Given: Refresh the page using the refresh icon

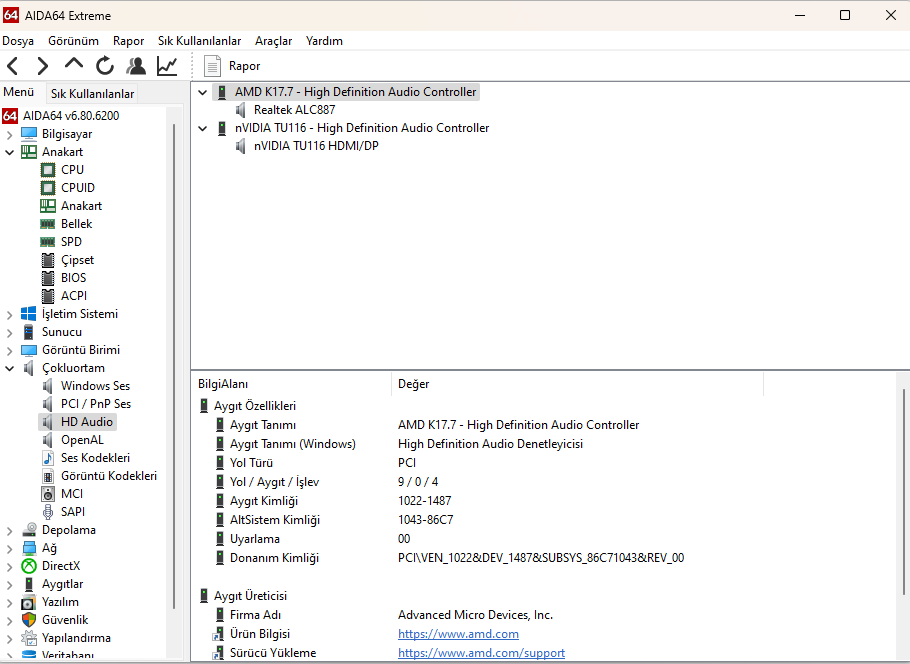Looking at the screenshot, I should [x=105, y=66].
